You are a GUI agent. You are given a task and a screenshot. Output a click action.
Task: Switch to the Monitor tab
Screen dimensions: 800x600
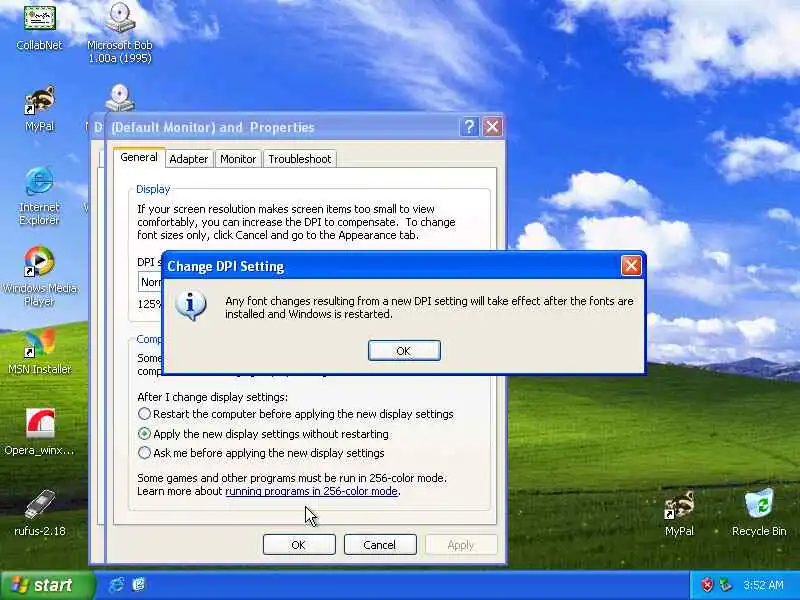coord(238,159)
